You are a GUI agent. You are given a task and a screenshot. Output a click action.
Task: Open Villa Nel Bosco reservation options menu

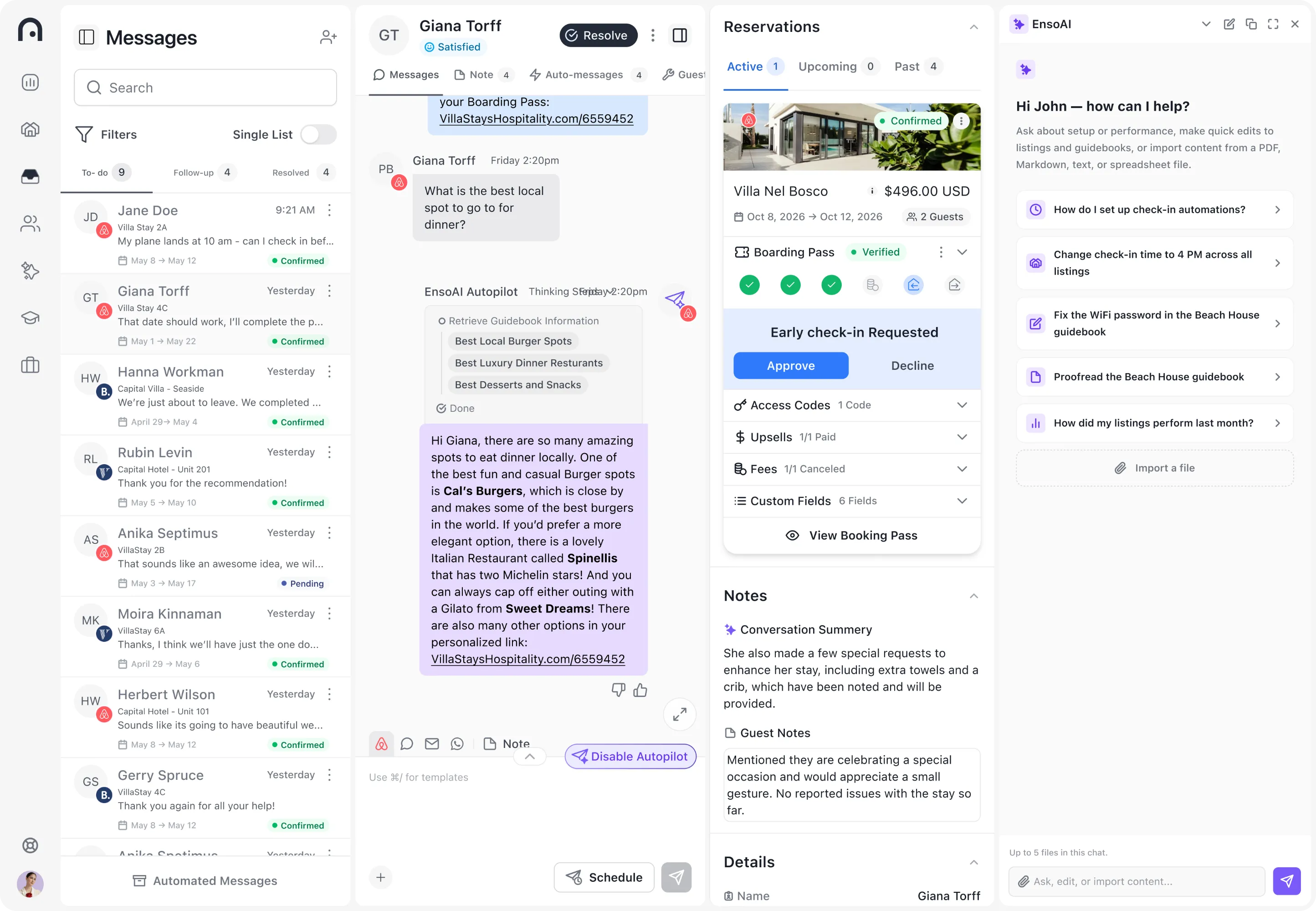click(961, 121)
